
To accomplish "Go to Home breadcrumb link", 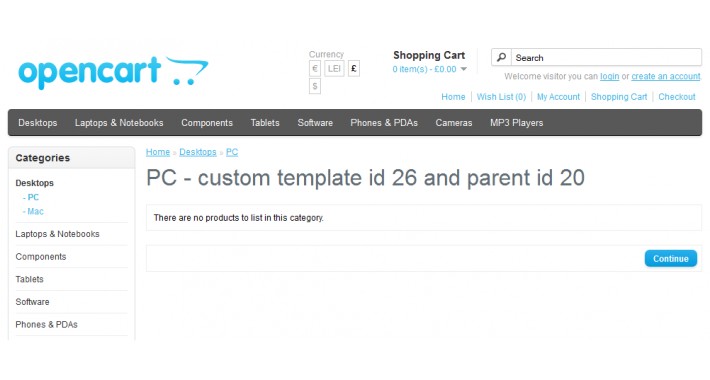I will pos(158,152).
